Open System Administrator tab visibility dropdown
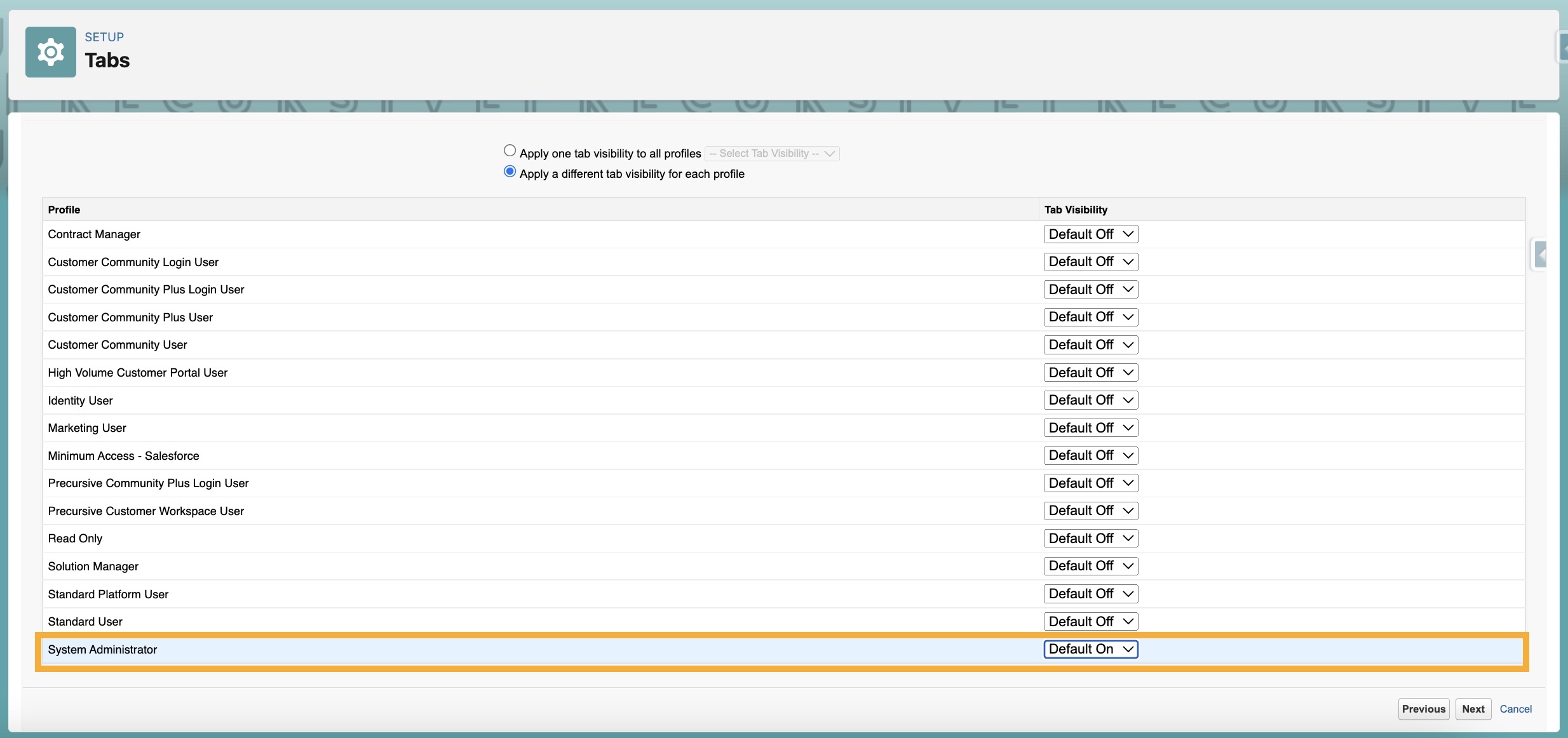Image resolution: width=1568 pixels, height=738 pixels. point(1090,649)
